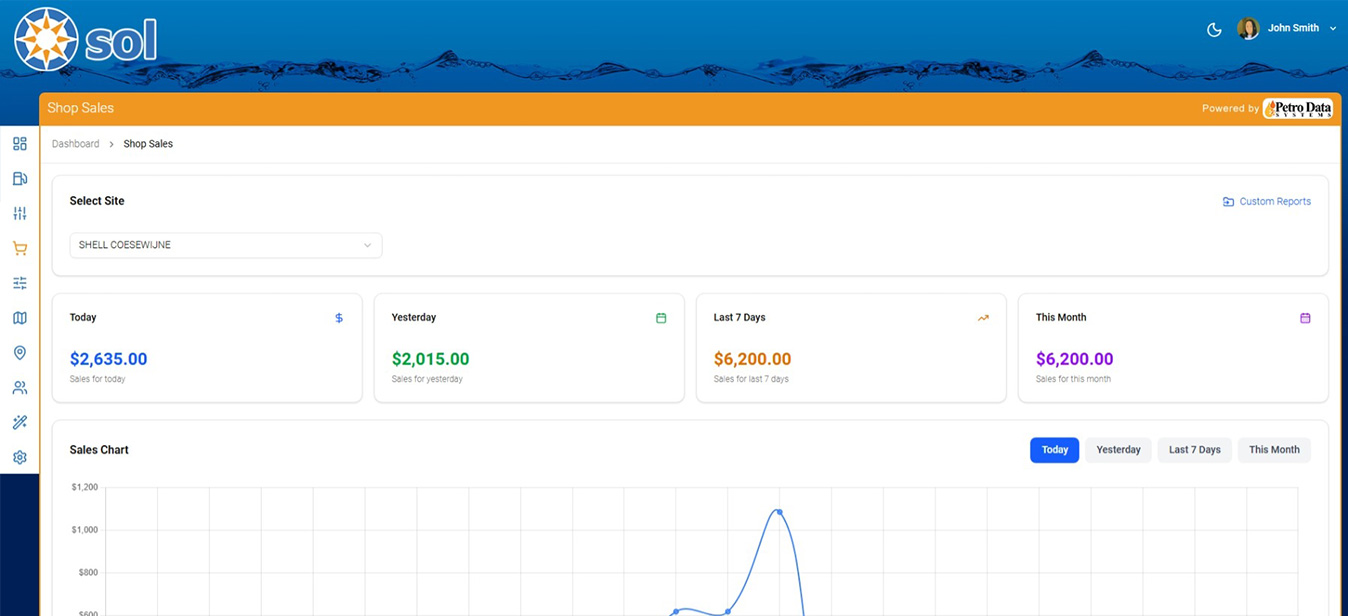Switch chart to This Month

[x=1274, y=450]
